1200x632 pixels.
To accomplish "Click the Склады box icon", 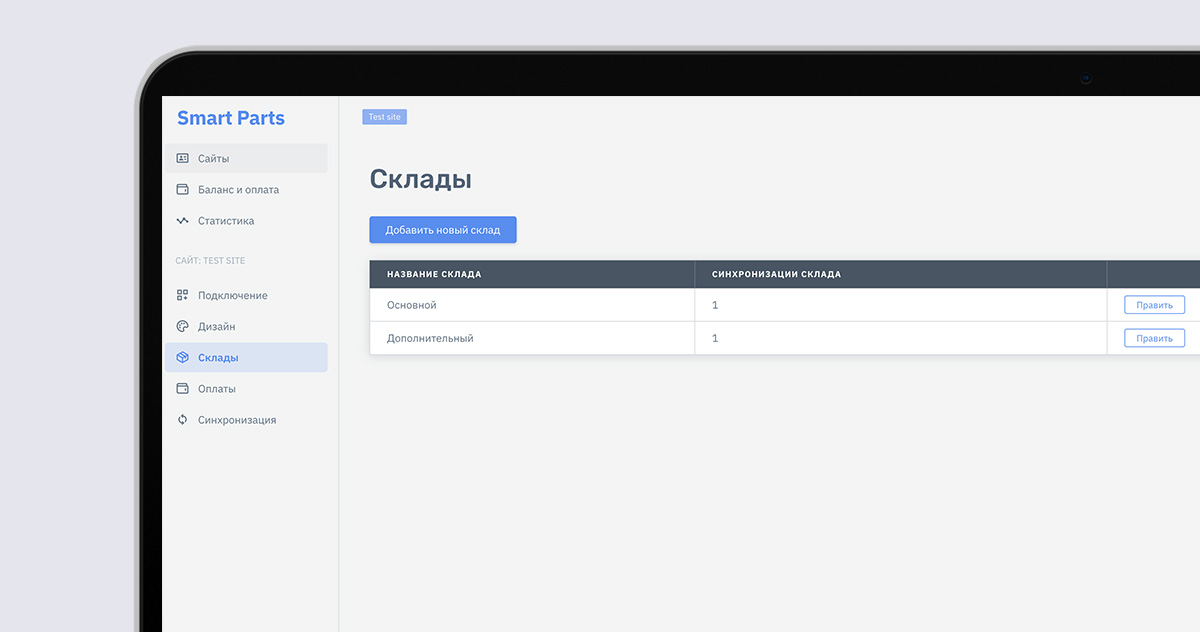I will (x=182, y=357).
